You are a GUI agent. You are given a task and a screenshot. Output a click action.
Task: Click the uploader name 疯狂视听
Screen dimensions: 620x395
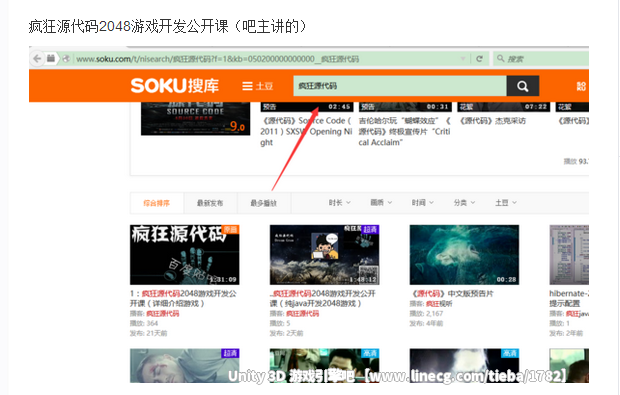pos(439,304)
